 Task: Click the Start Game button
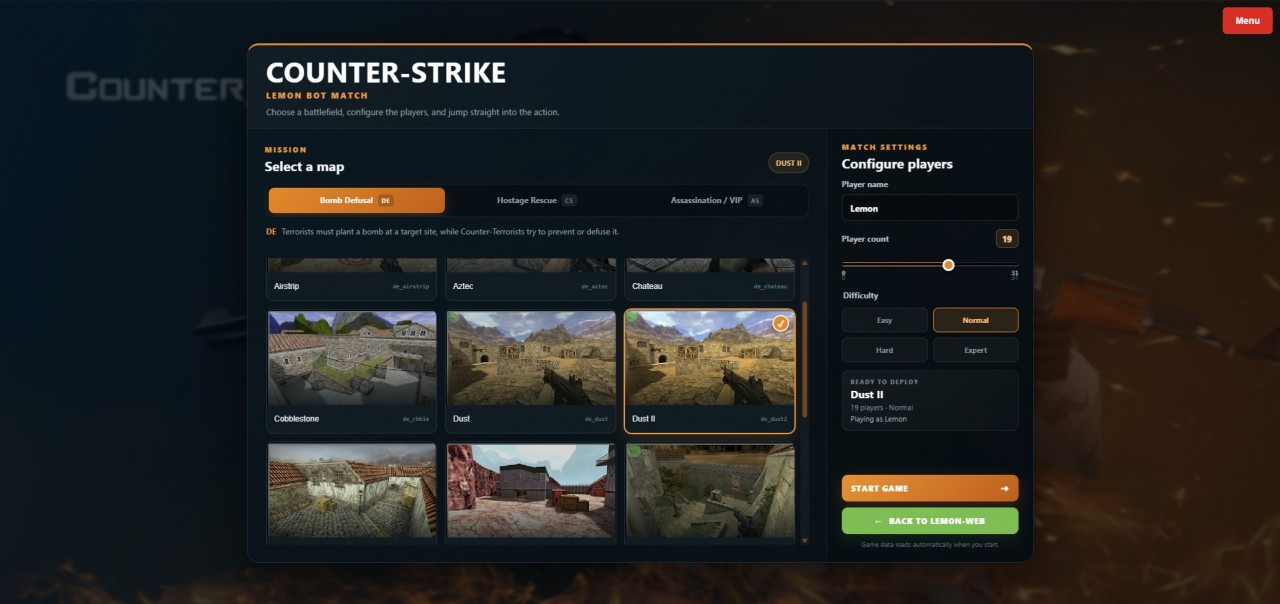tap(930, 488)
